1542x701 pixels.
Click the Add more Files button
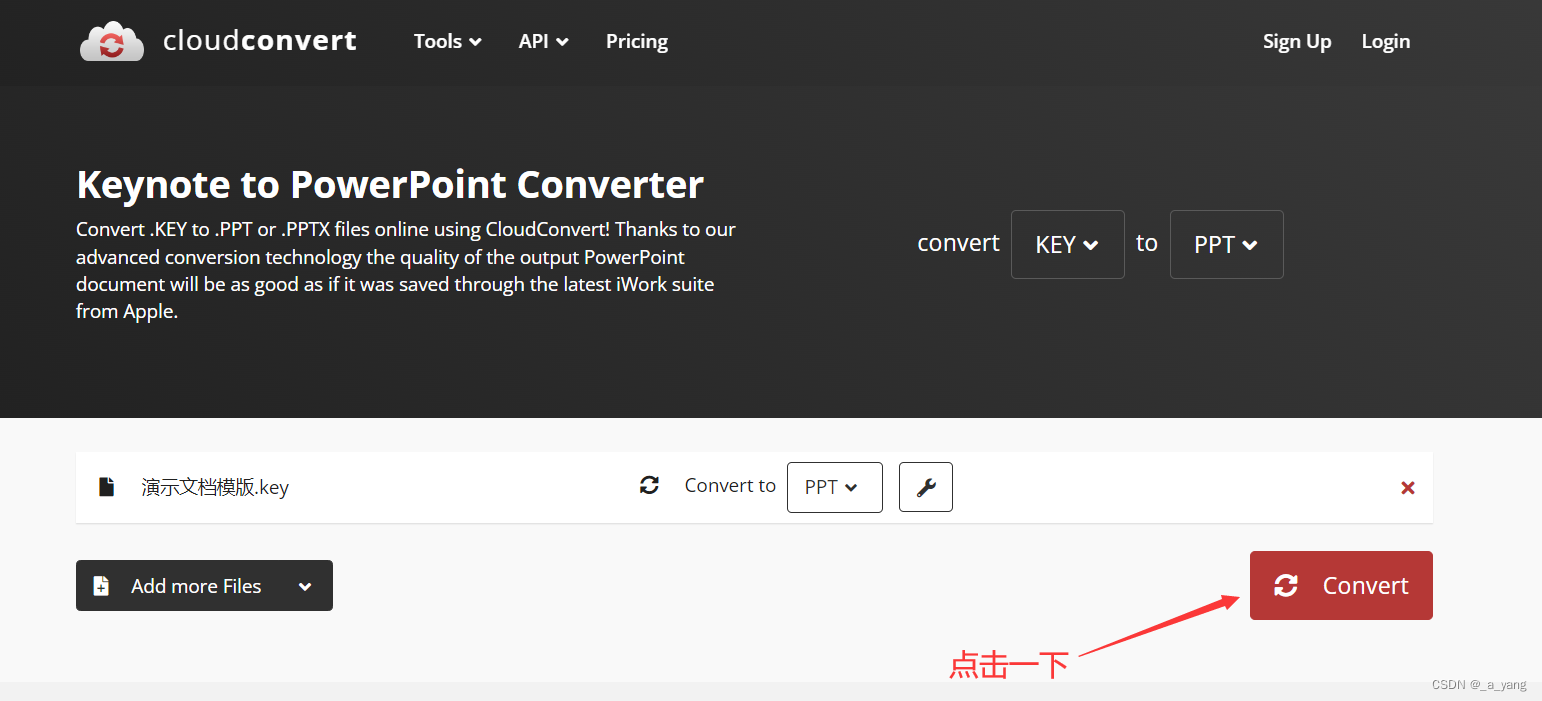point(204,585)
